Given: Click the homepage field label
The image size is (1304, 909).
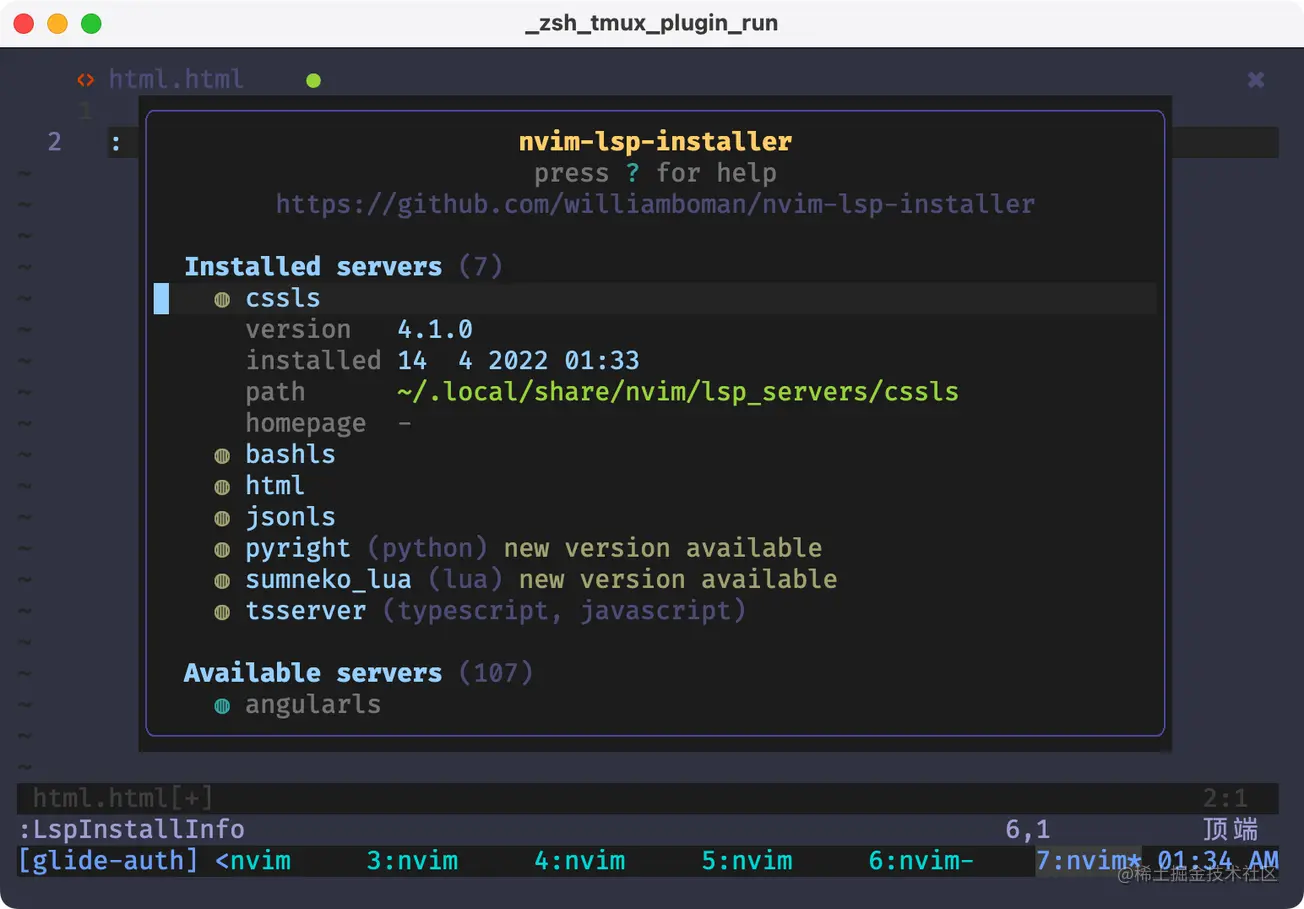Looking at the screenshot, I should 306,423.
